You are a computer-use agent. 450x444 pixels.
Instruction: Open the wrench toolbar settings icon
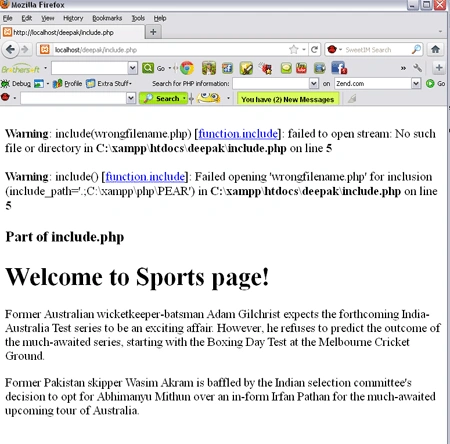tap(417, 68)
